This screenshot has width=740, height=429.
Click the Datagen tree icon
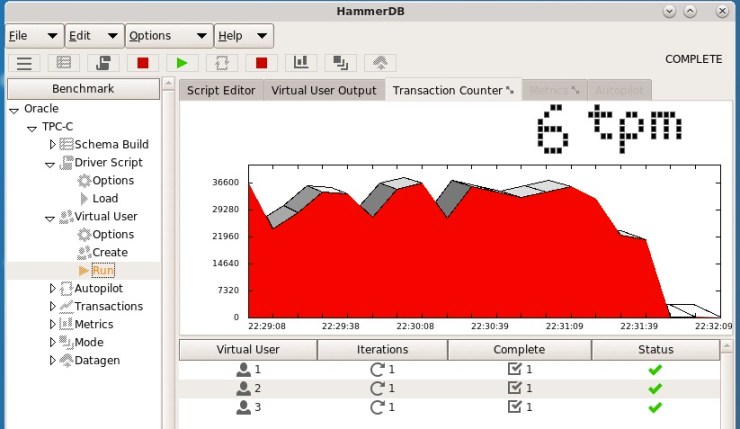[67, 361]
